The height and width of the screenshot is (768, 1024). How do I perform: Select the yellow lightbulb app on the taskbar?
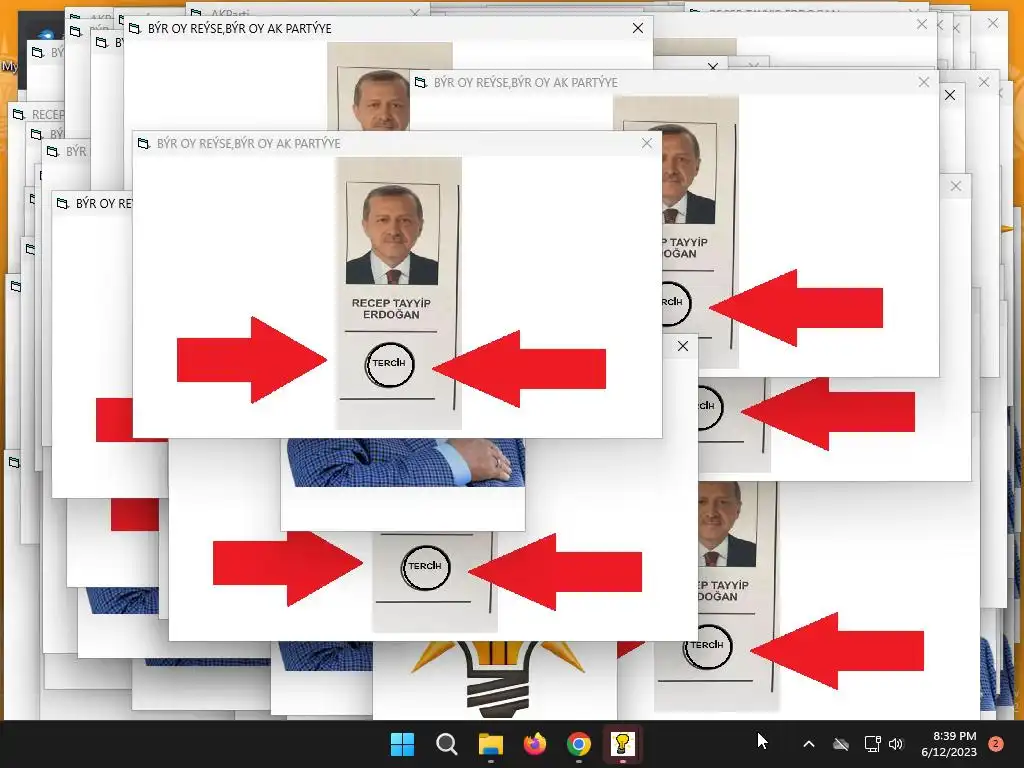point(622,744)
